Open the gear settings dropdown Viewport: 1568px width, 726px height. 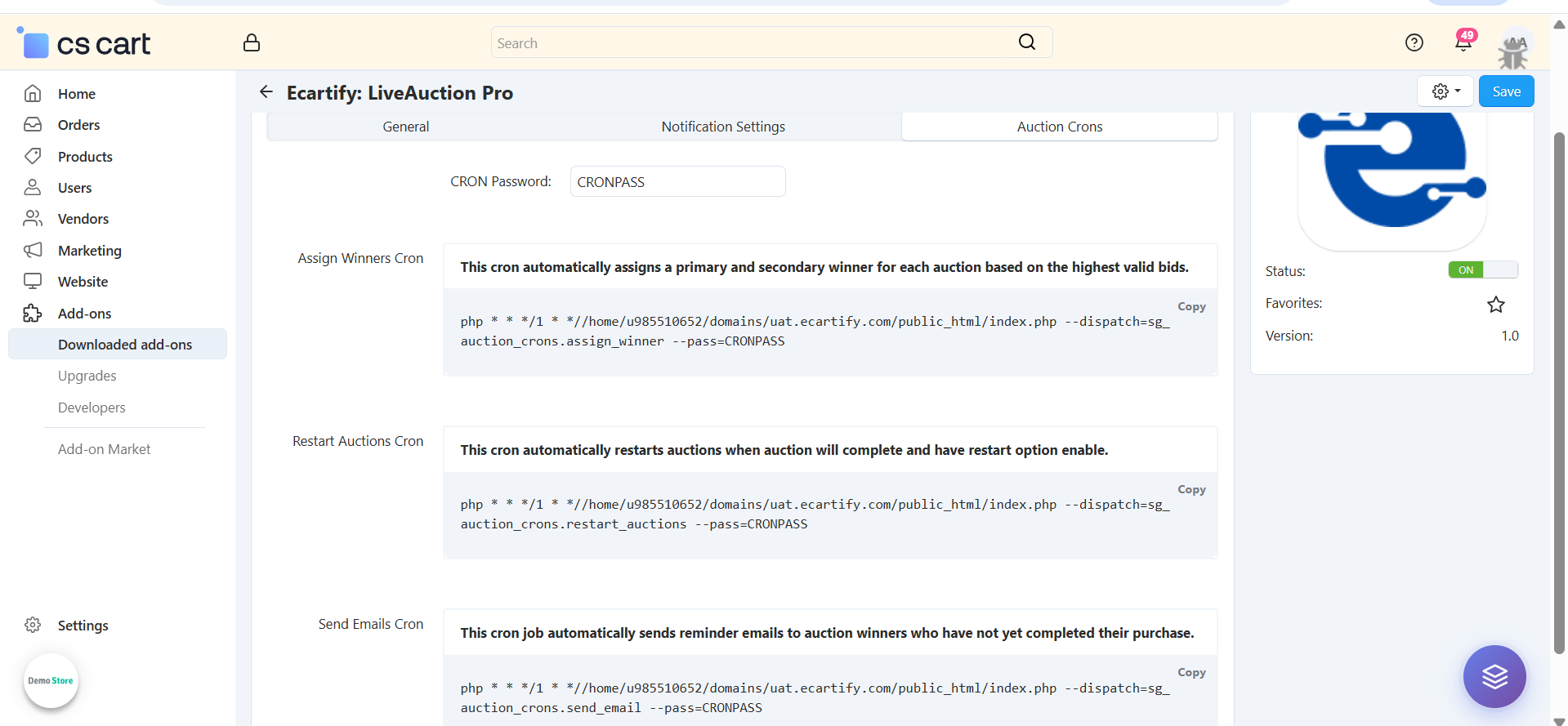click(x=1445, y=91)
